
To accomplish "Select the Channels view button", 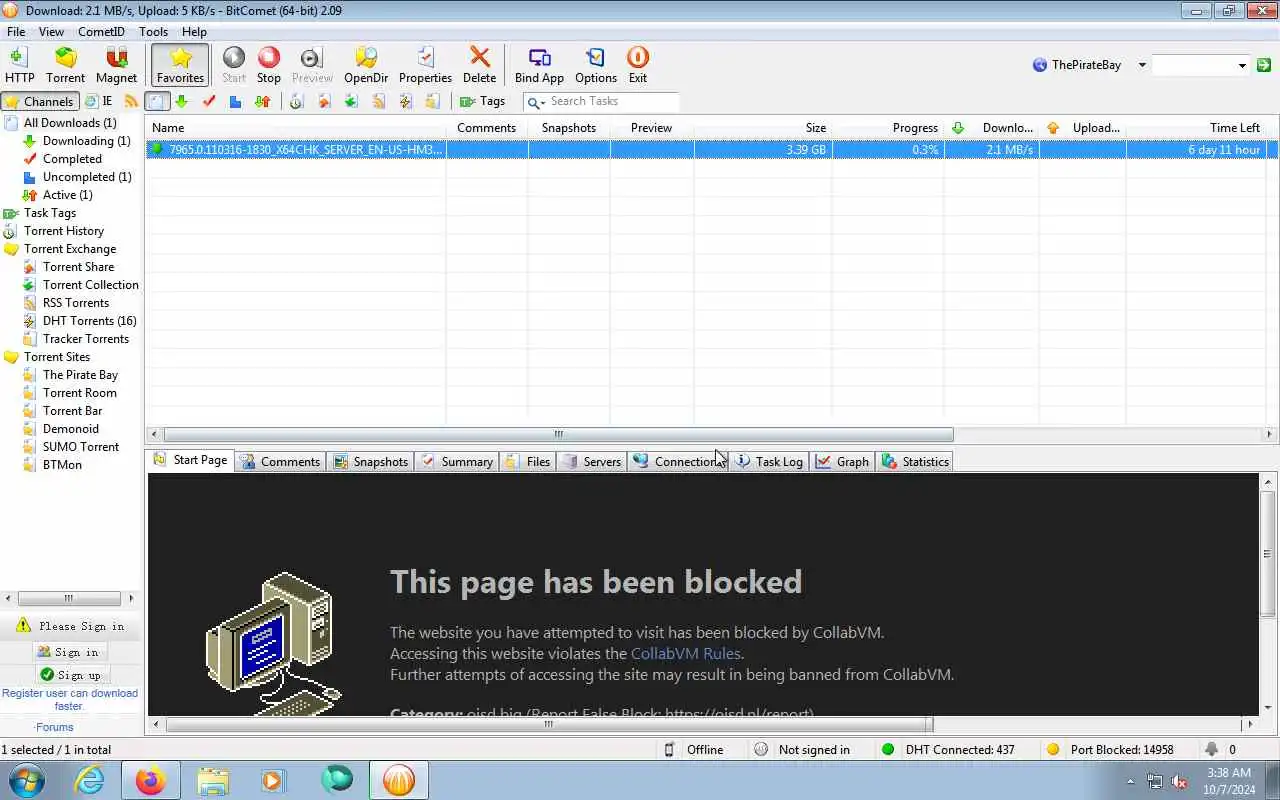I will 39,101.
